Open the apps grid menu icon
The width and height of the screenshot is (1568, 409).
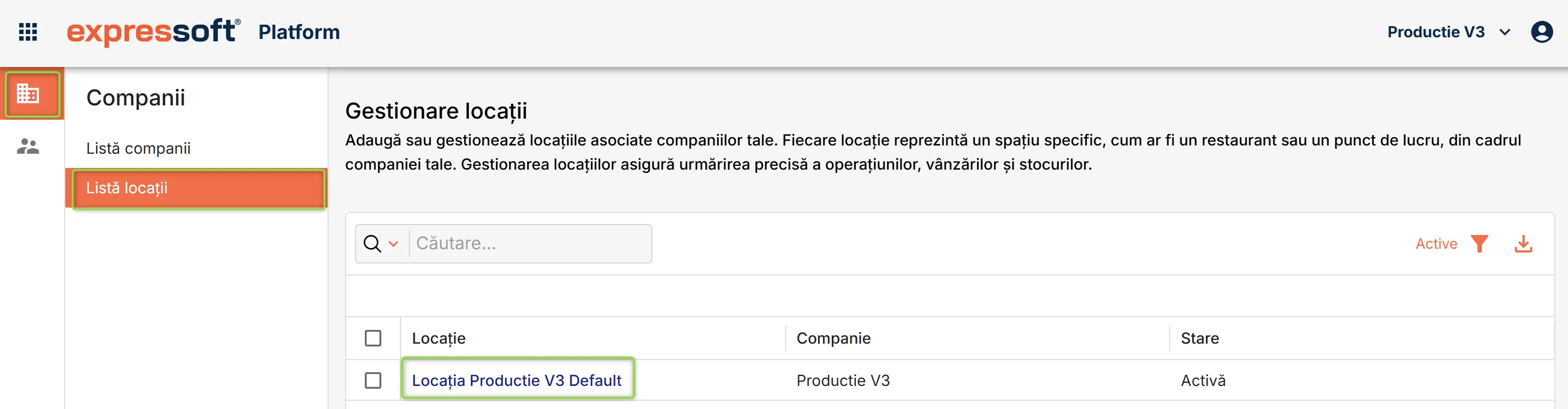[28, 32]
